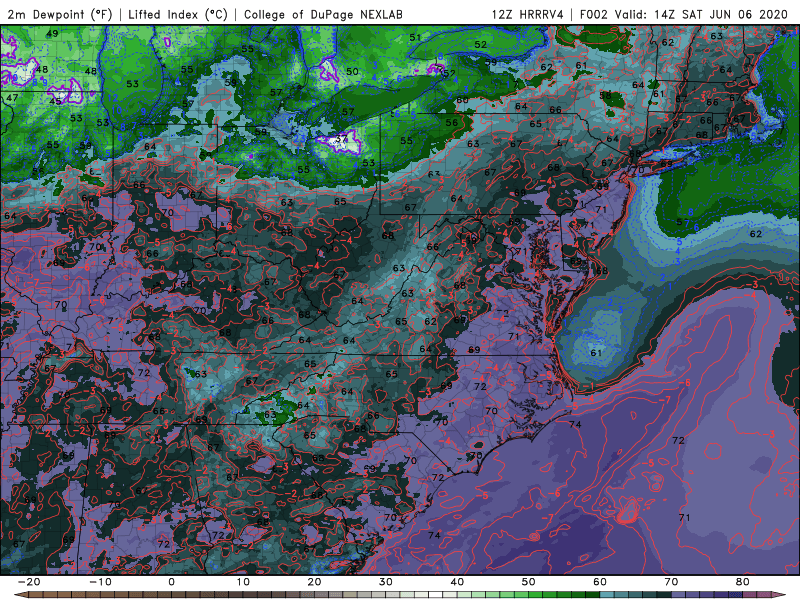
Task: Click the 70 label on the color scale
Action: (671, 582)
